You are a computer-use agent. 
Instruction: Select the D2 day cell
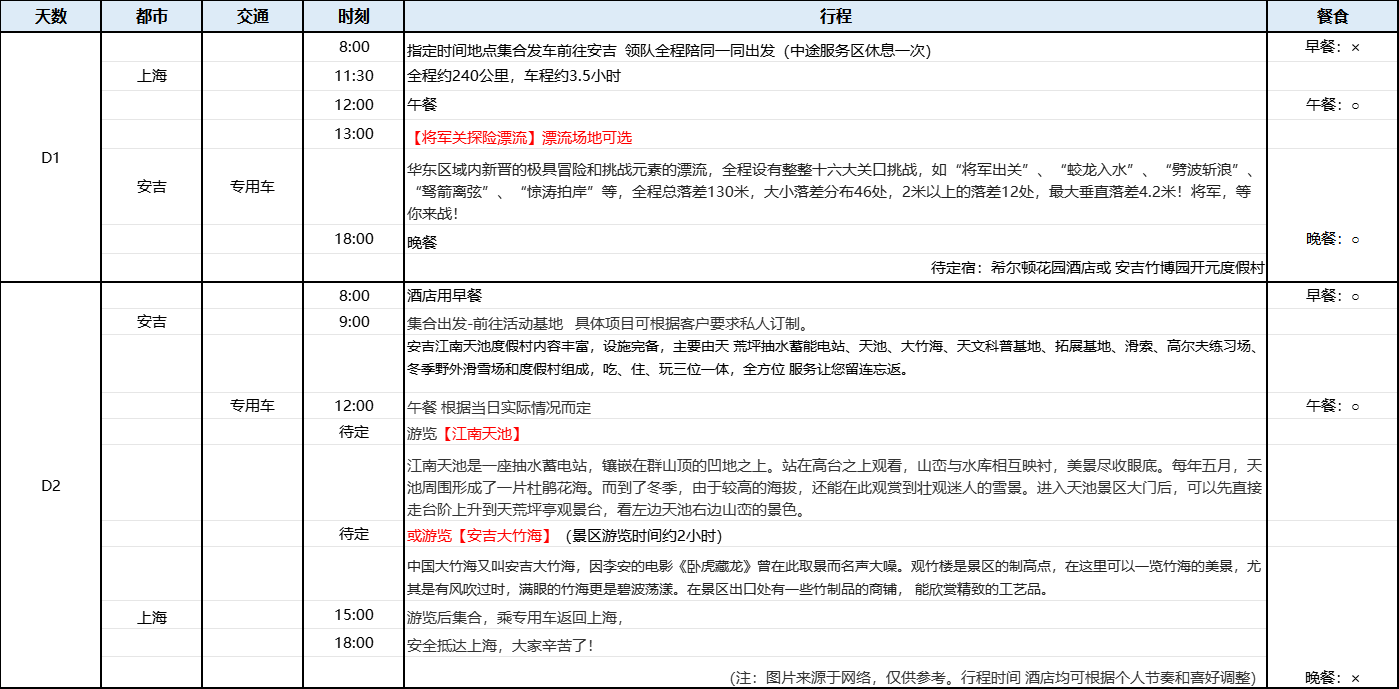[51, 486]
